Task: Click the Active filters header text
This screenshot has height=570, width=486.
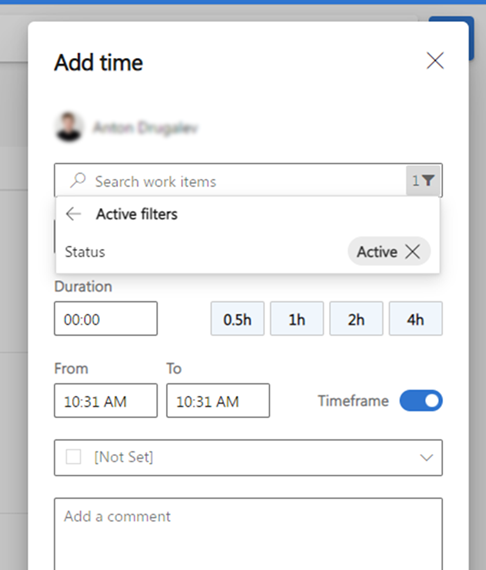Action: [x=137, y=214]
